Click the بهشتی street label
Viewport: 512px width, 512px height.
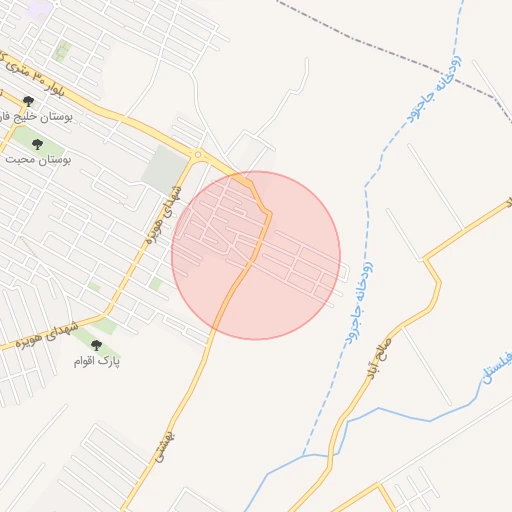click(164, 447)
